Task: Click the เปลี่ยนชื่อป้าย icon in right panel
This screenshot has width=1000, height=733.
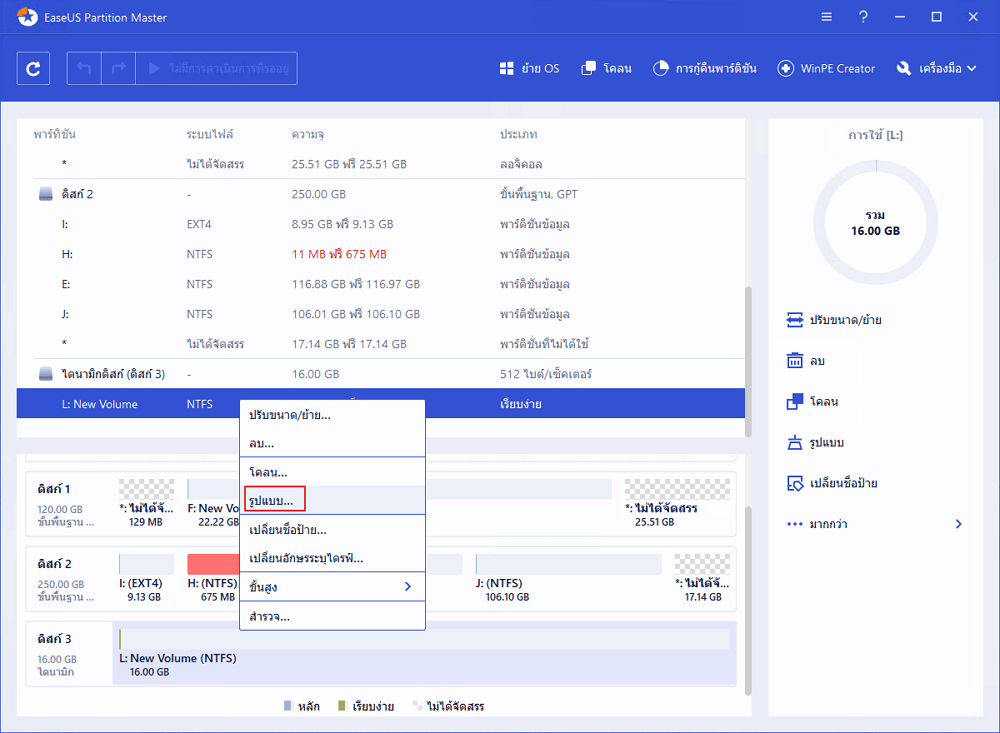Action: tap(795, 483)
